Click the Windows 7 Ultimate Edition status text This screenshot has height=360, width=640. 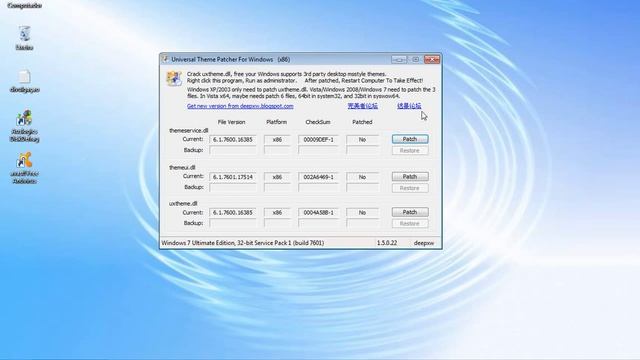243,243
